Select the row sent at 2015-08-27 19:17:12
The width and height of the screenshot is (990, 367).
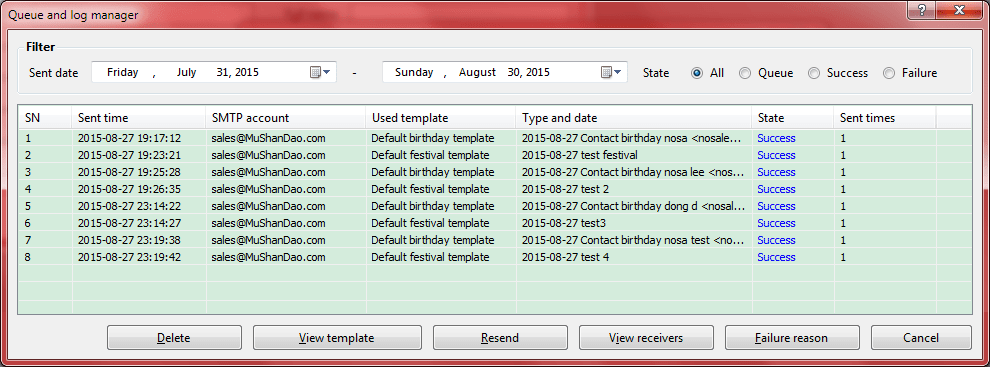[x=496, y=138]
